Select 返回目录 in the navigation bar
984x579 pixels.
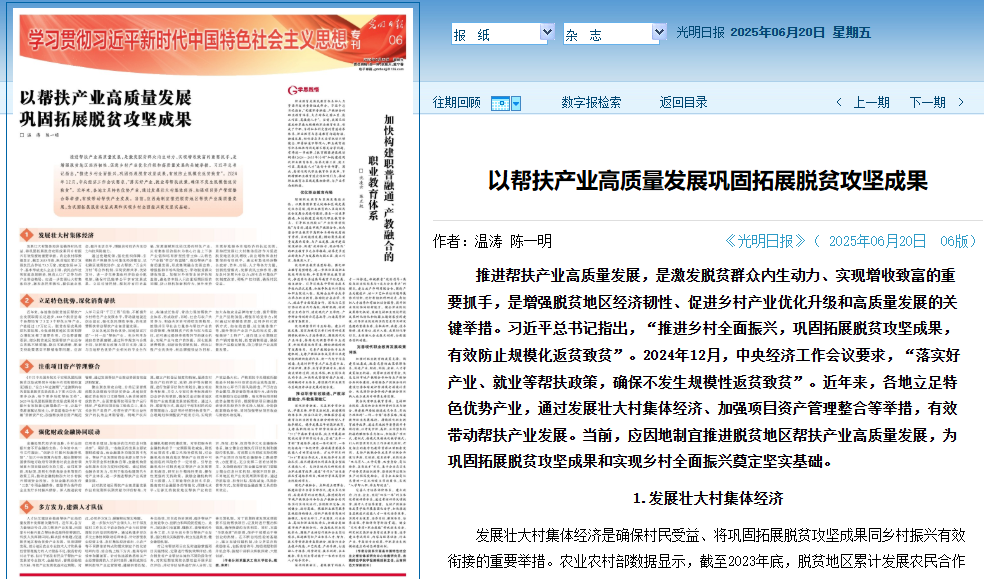(683, 102)
